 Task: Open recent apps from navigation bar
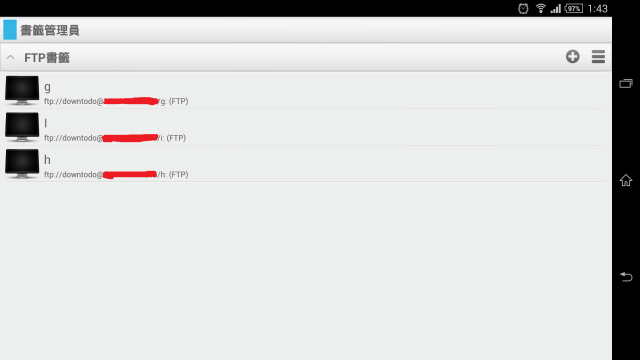tap(626, 84)
